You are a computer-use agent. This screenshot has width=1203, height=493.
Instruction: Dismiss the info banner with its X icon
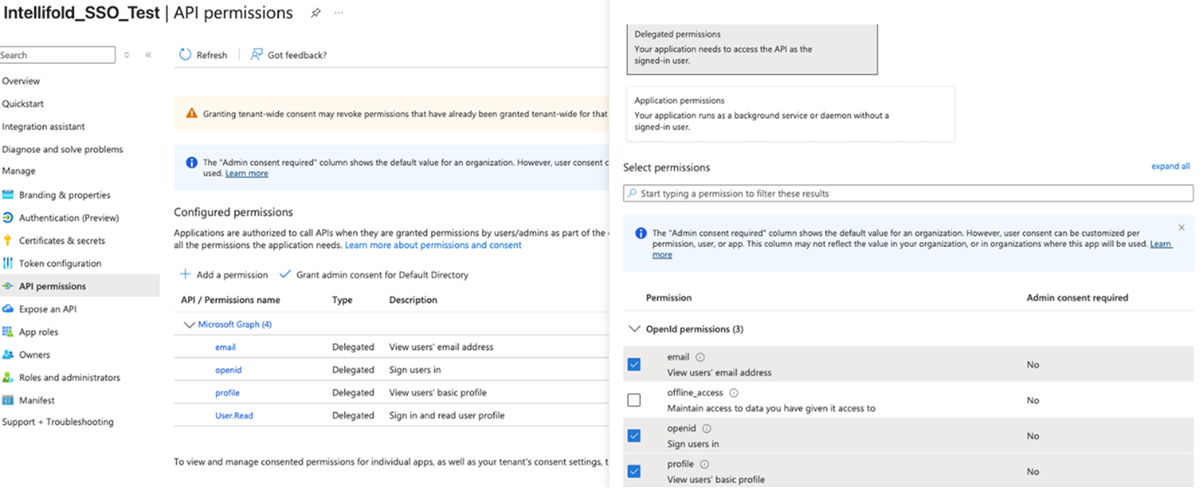coord(1181,228)
